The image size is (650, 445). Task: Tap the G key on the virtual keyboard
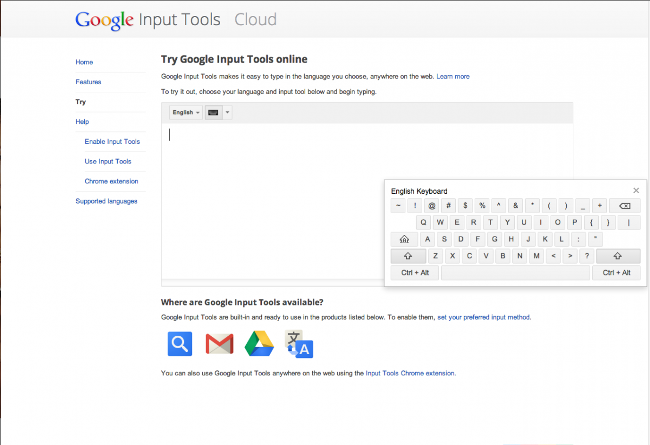(495, 239)
